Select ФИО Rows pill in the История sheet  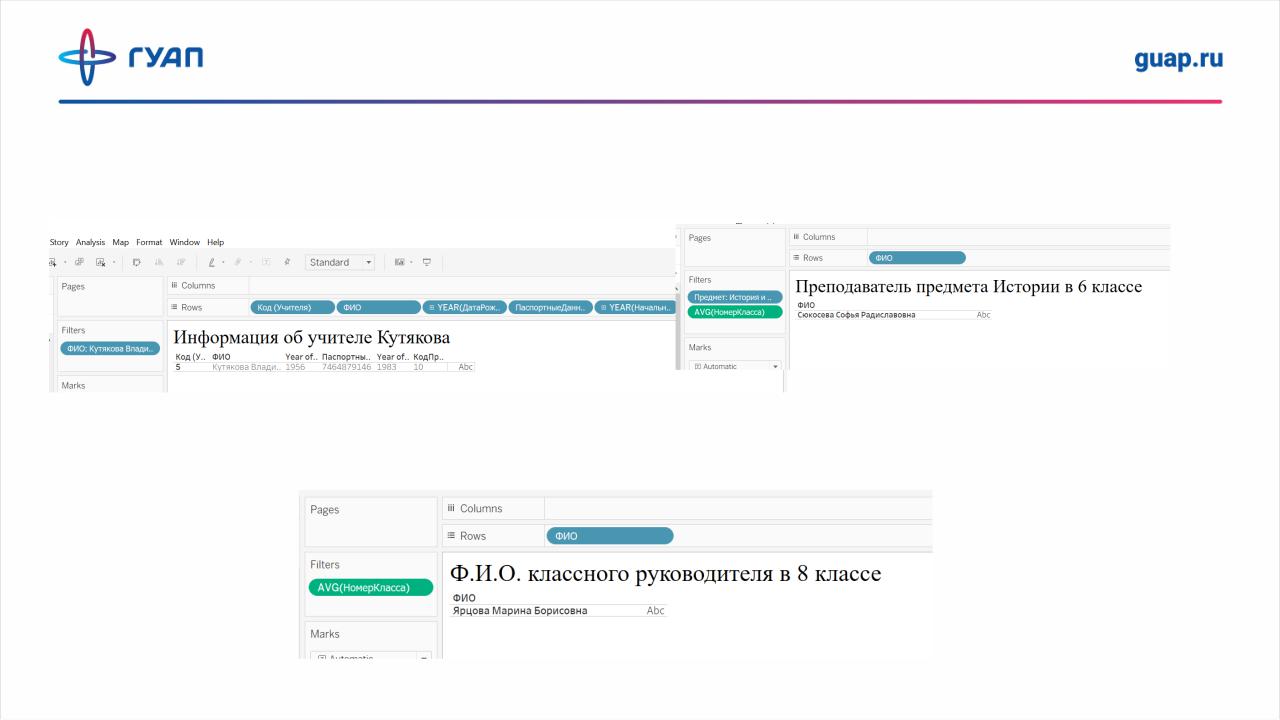[x=917, y=257]
